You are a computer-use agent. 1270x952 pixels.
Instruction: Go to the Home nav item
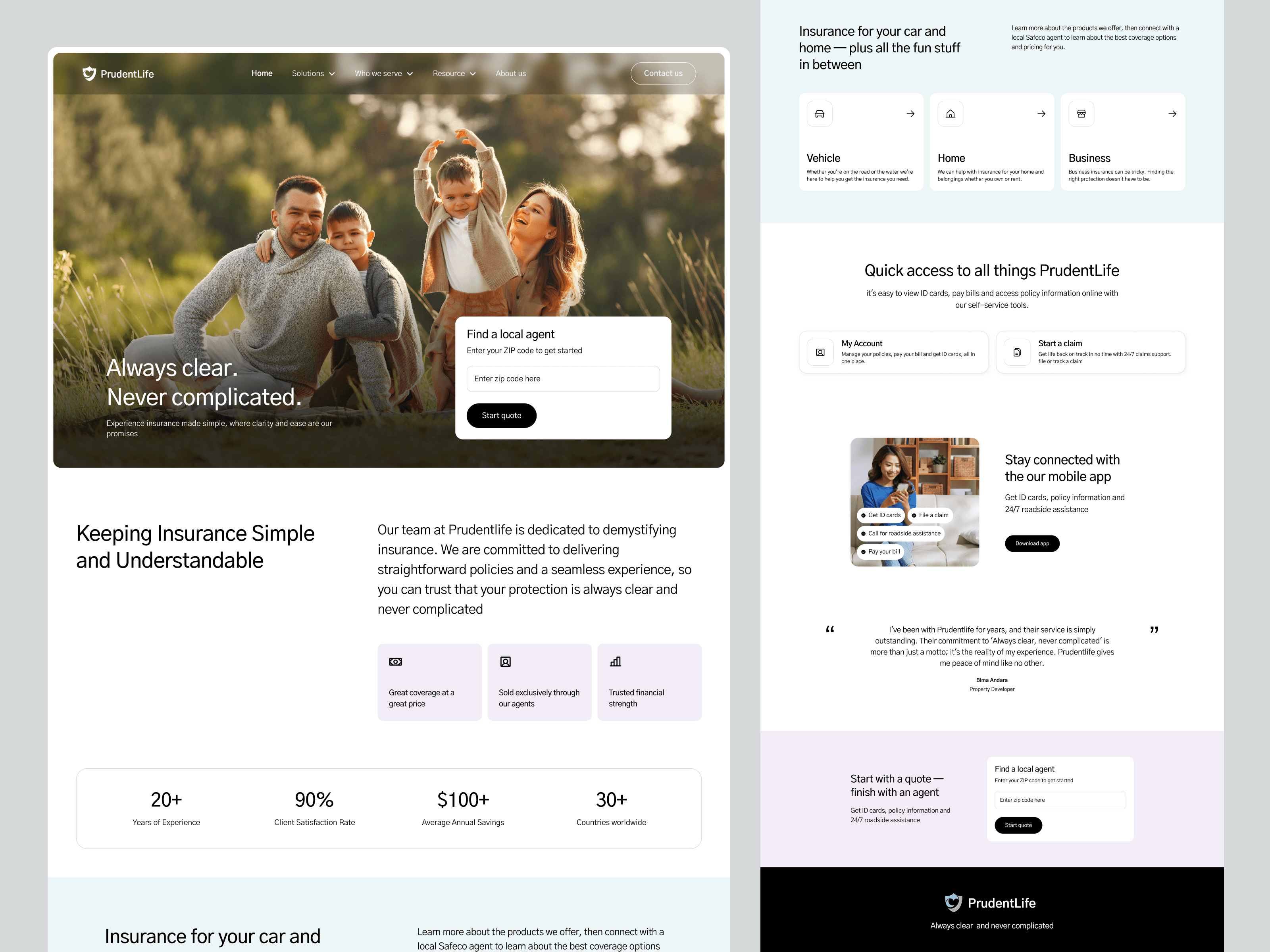(262, 73)
